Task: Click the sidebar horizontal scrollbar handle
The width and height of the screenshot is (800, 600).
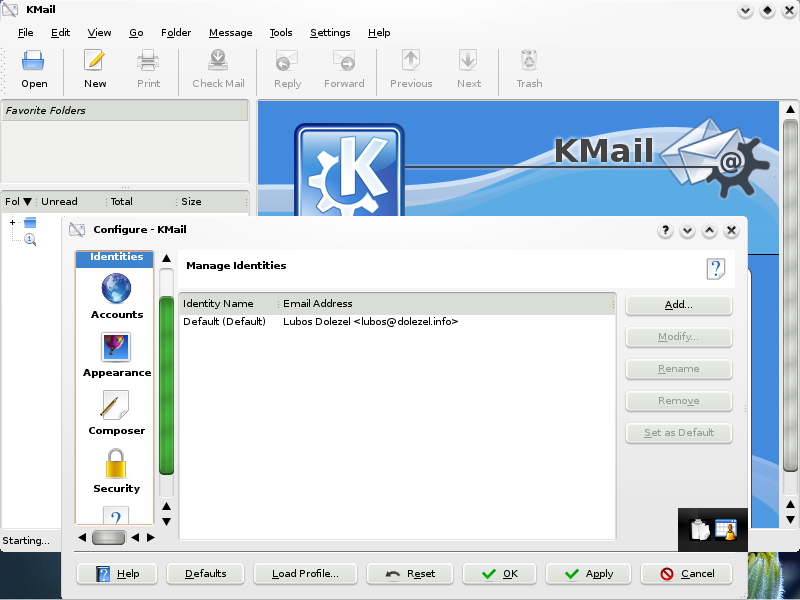Action: click(x=109, y=537)
